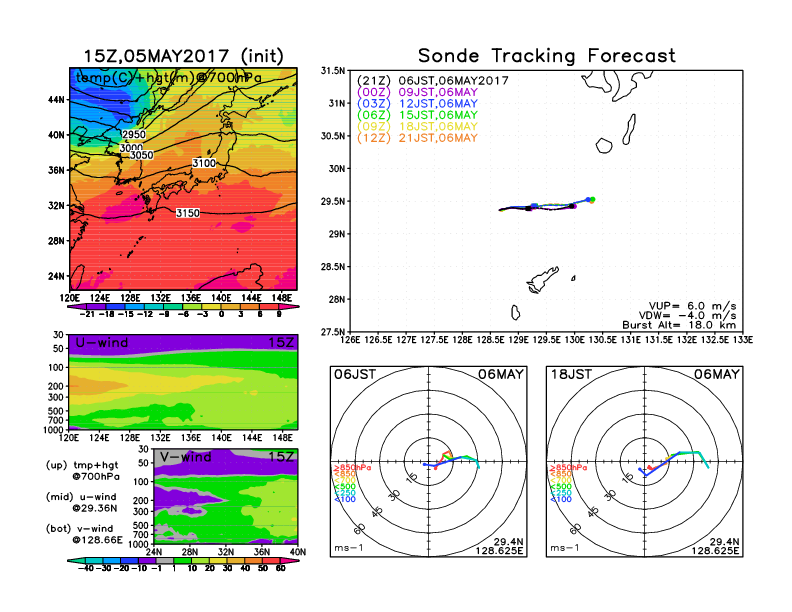The image size is (792, 612).
Task: Click the "31.5N" latitude tick on tracking map
Action: pyautogui.click(x=332, y=71)
